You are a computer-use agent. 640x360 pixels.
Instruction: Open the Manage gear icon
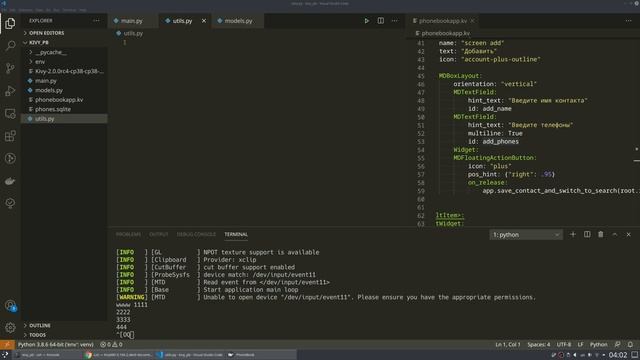pyautogui.click(x=10, y=327)
